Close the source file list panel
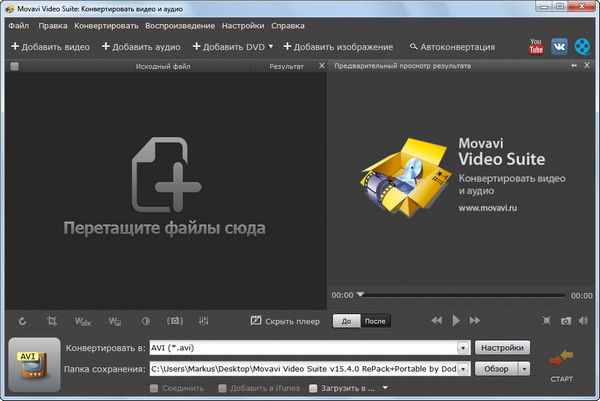 coord(322,66)
